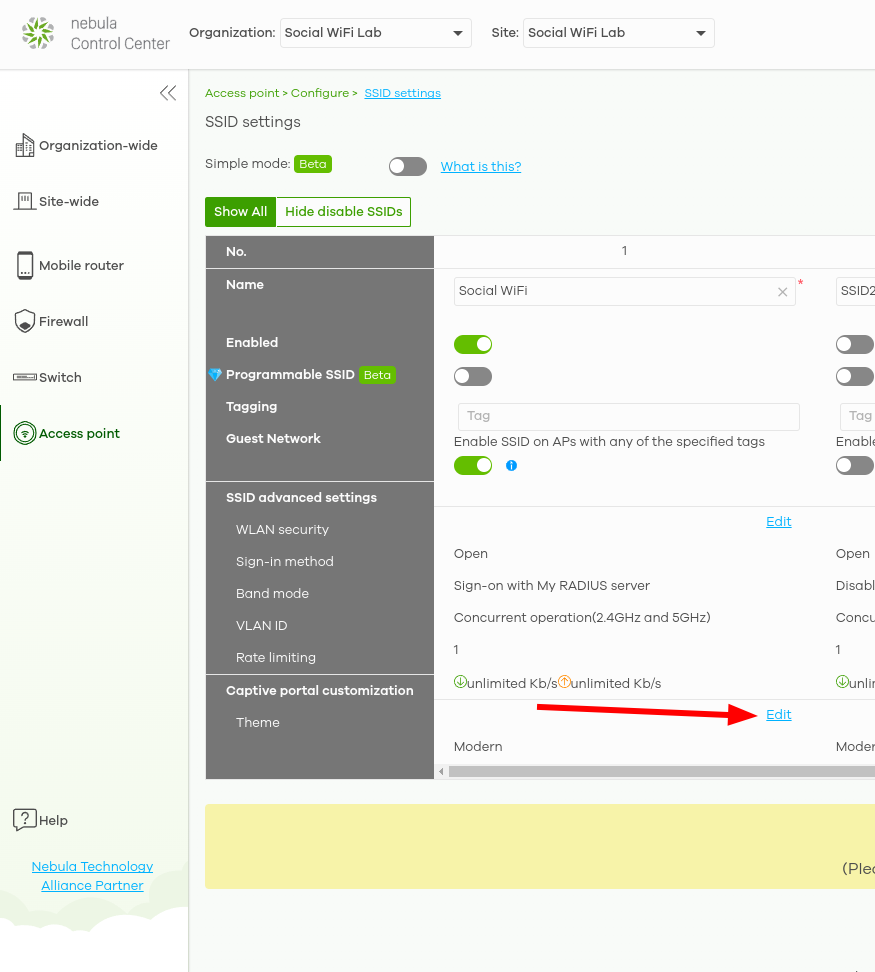Viewport: 875px width, 972px height.
Task: Disable the Social WiFi Enabled toggle
Action: click(x=473, y=344)
